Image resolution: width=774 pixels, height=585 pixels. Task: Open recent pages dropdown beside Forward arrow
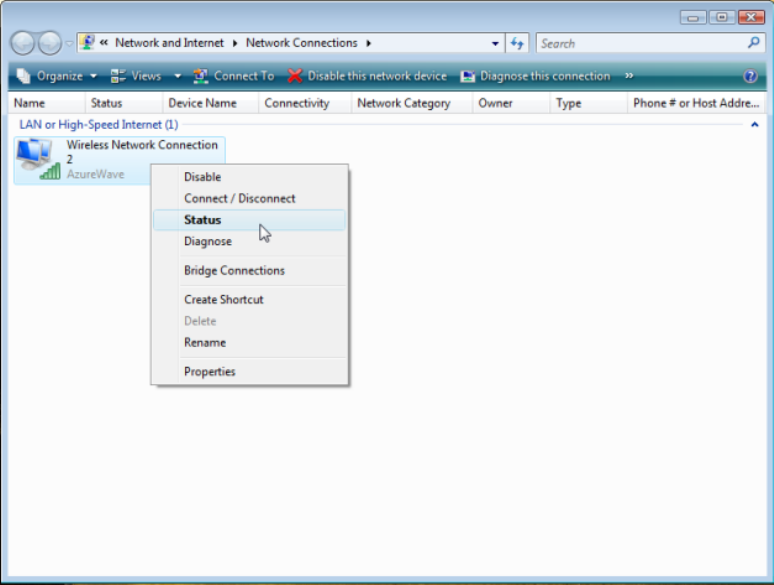[x=69, y=43]
